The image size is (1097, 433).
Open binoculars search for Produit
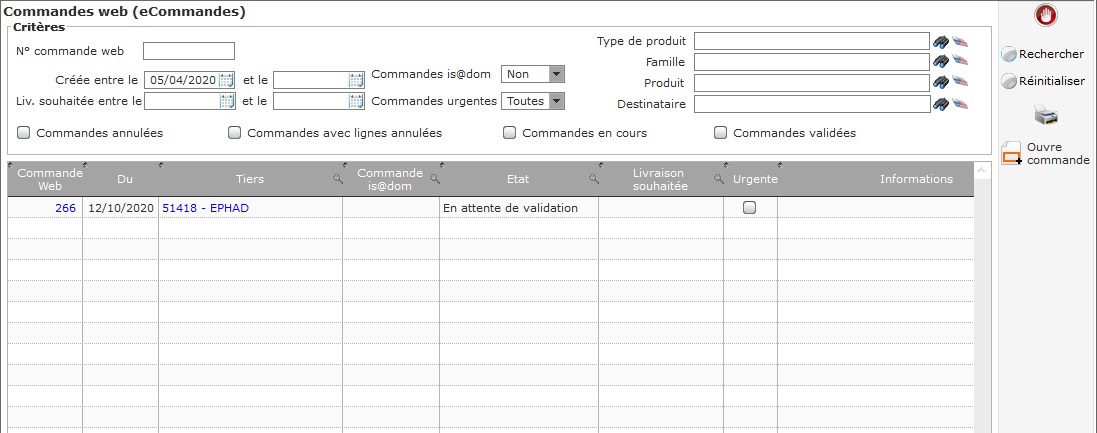[x=941, y=83]
